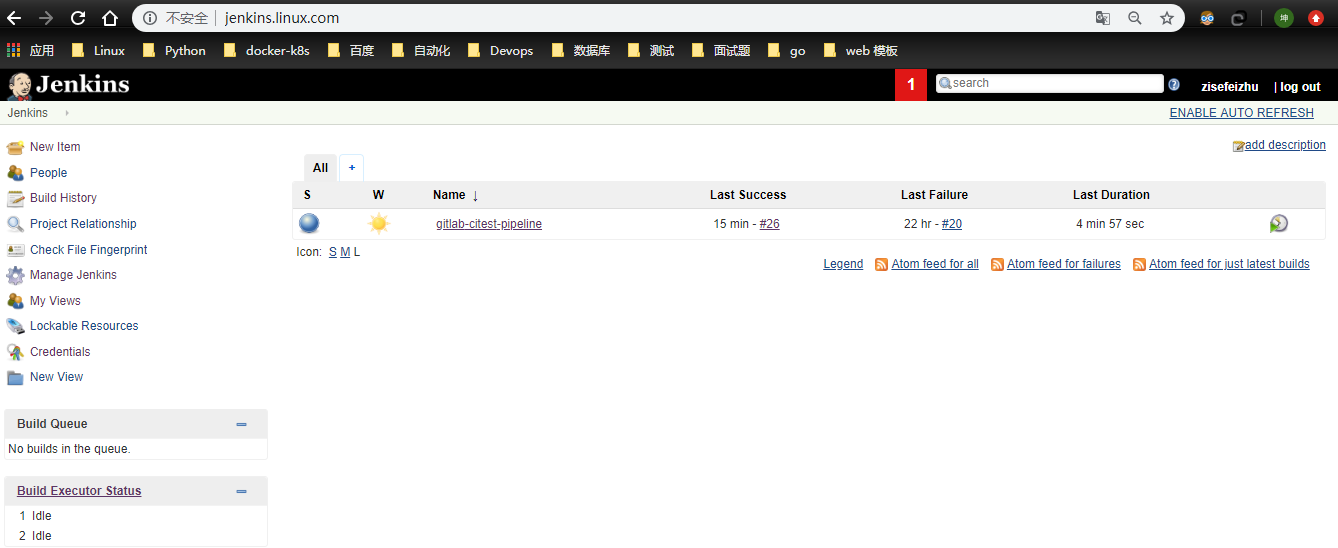
Task: Click the sunny weather icon for gitlab-citest-pipeline
Action: tap(378, 223)
